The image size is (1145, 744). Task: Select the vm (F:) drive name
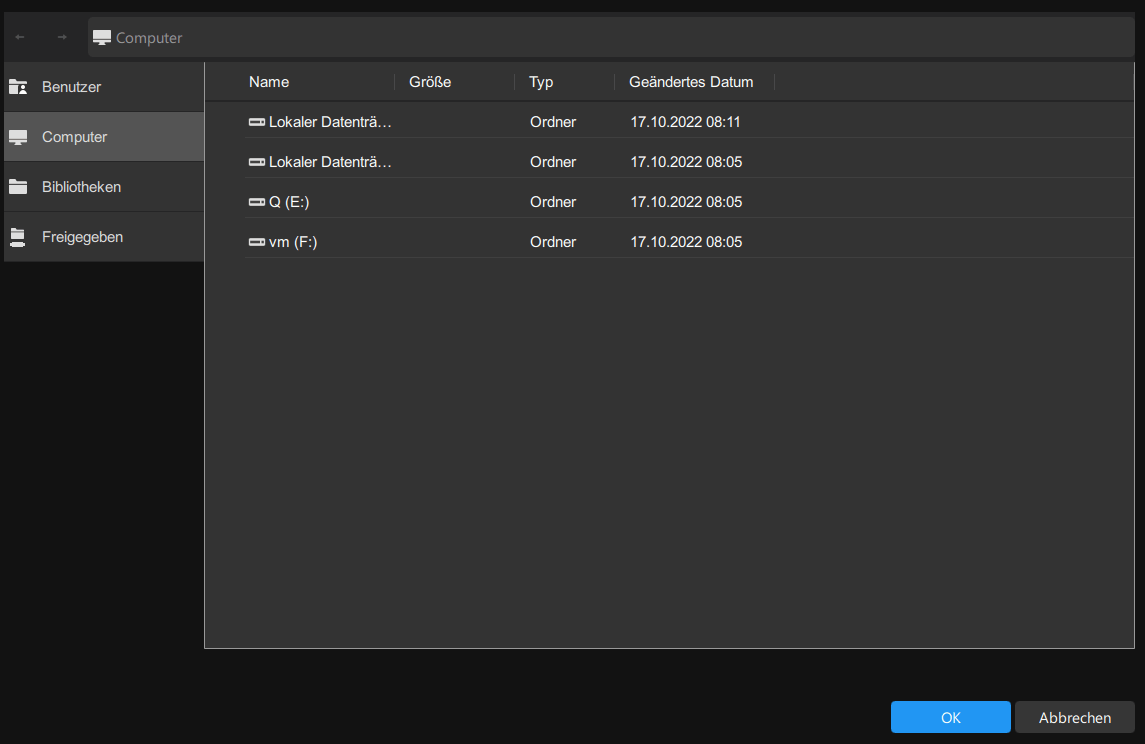293,242
